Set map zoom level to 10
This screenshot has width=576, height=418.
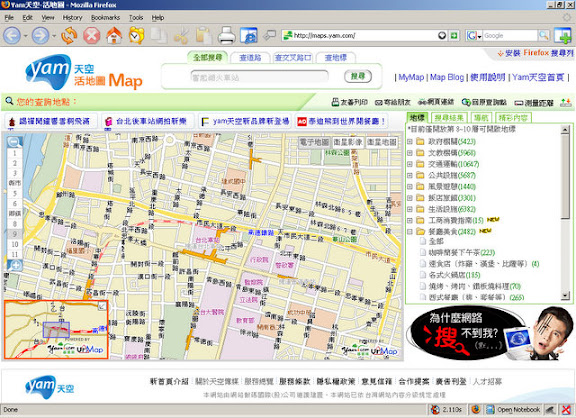point(15,244)
